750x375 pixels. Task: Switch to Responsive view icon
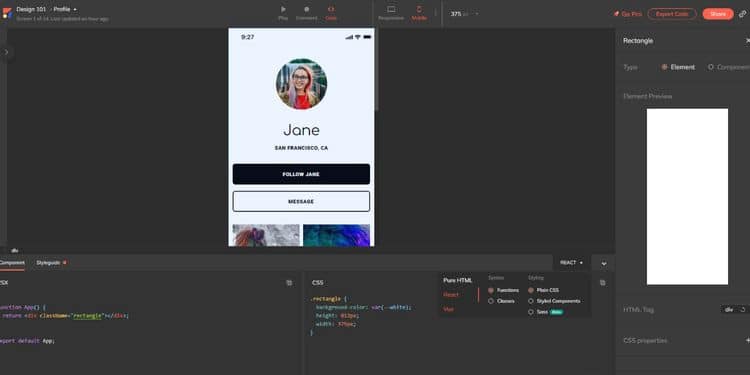[x=391, y=9]
